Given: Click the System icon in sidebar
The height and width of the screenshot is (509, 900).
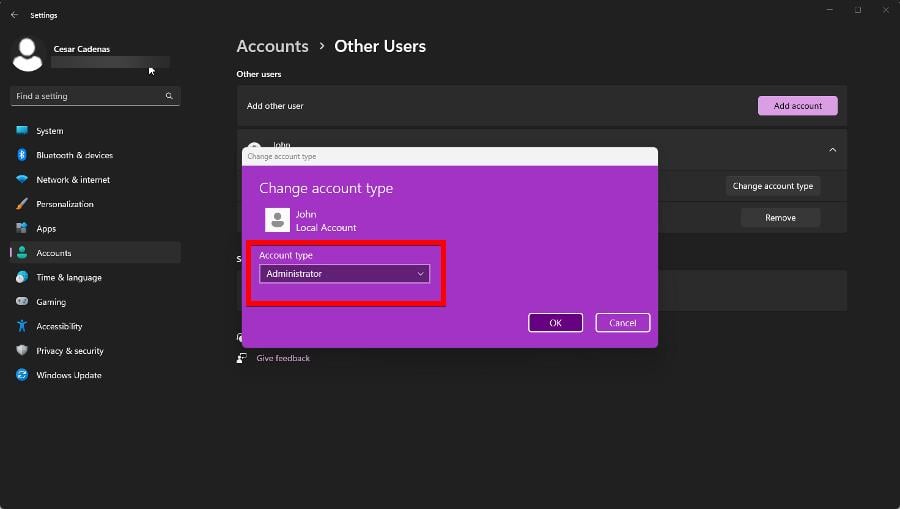Looking at the screenshot, I should tap(22, 131).
